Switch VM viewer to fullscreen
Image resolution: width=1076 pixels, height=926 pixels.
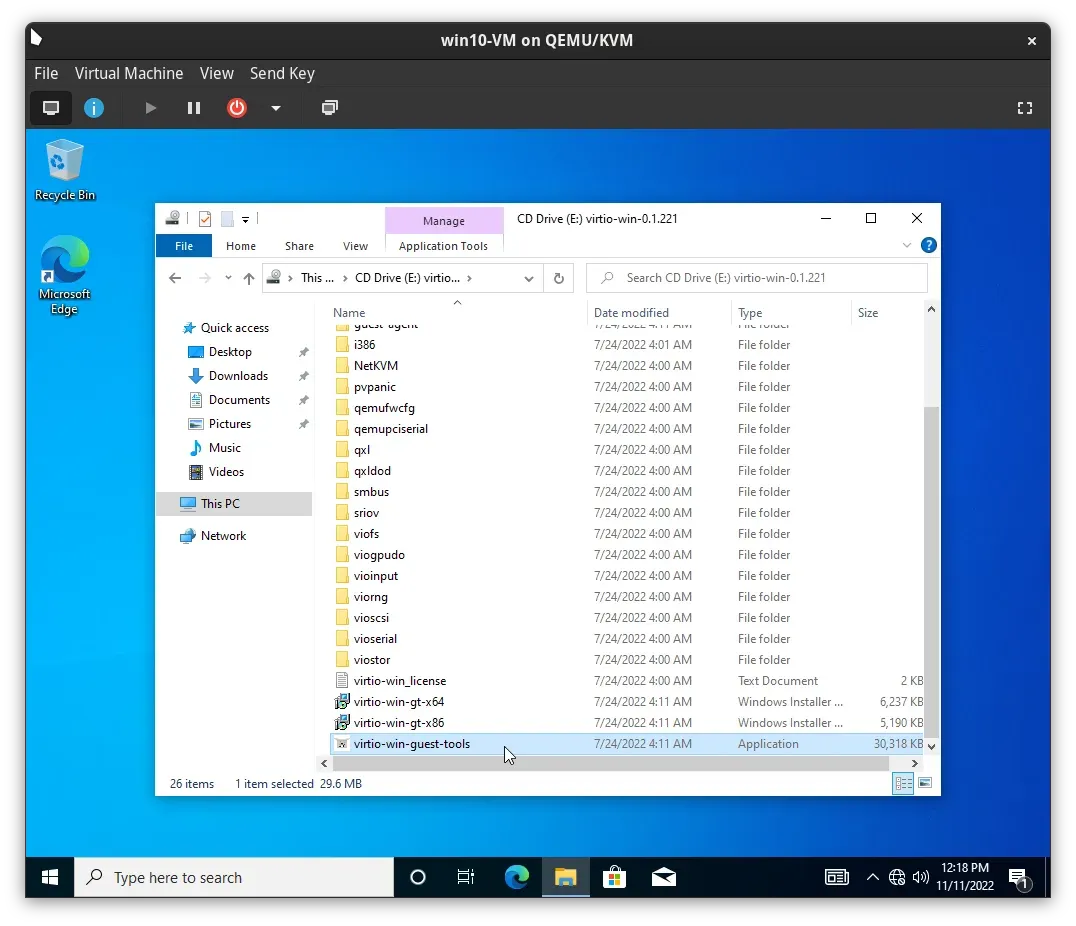tap(1025, 108)
